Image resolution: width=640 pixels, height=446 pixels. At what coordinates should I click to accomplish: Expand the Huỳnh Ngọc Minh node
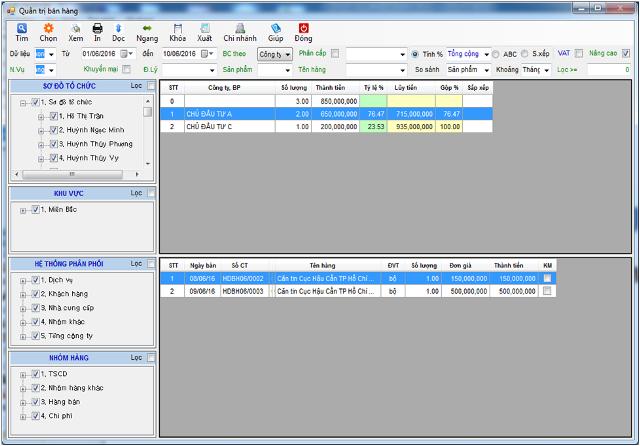coord(41,131)
